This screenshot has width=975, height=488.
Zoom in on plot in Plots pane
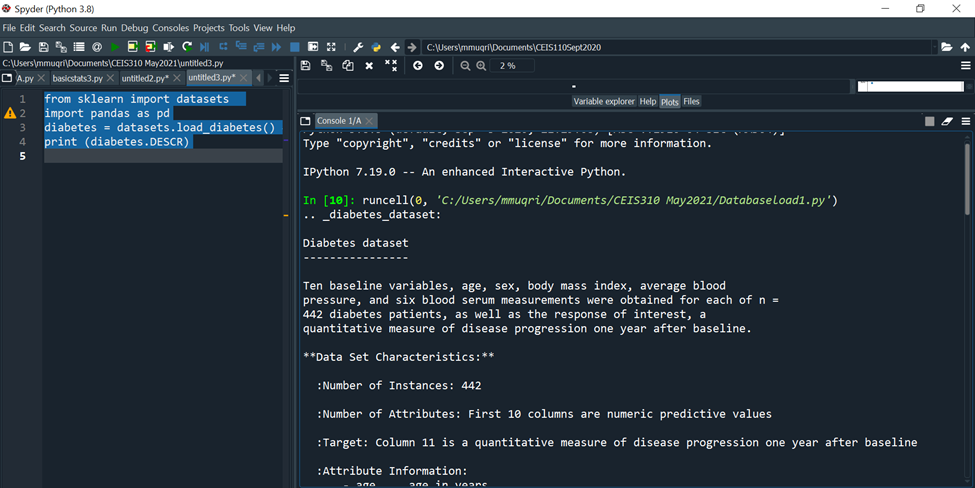click(x=481, y=65)
